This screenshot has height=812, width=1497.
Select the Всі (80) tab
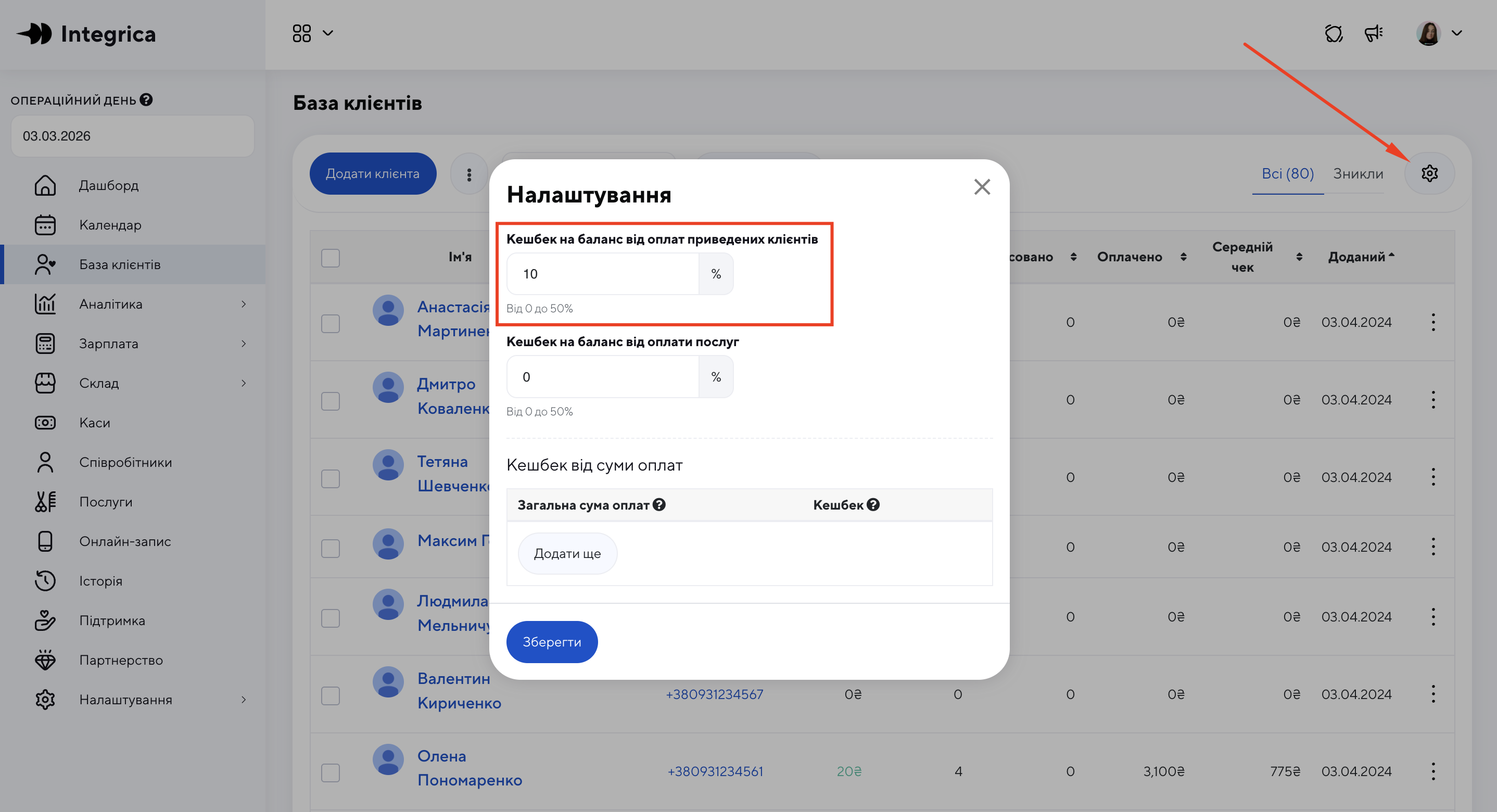(1287, 174)
